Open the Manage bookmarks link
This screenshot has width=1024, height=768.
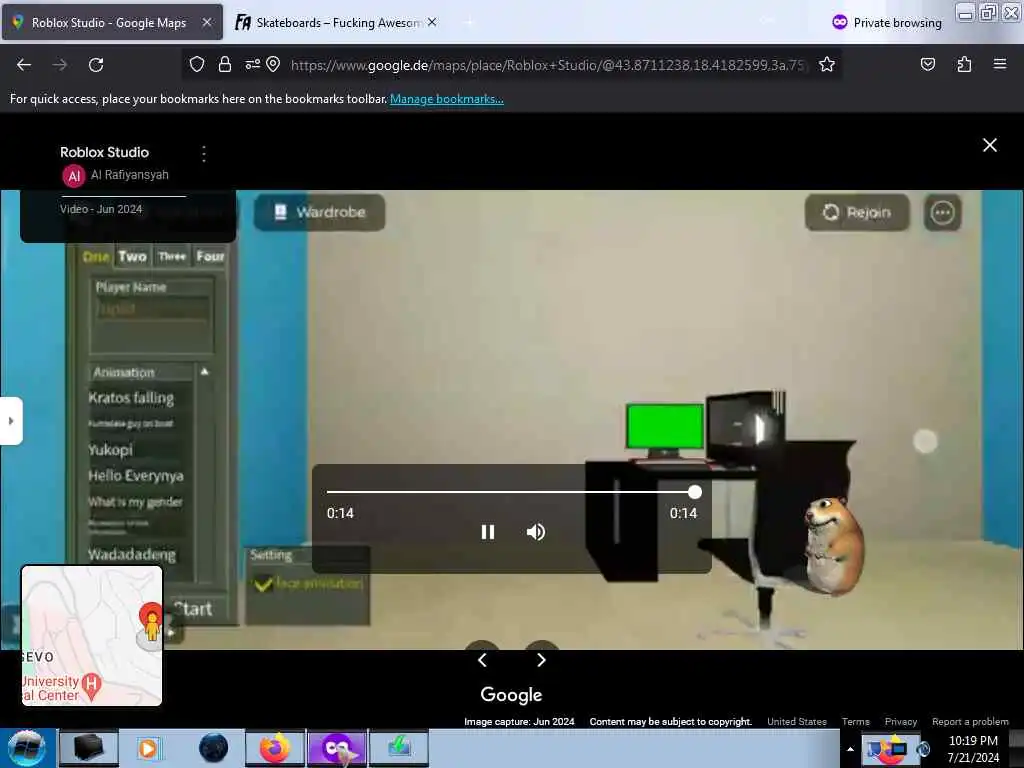[x=447, y=99]
